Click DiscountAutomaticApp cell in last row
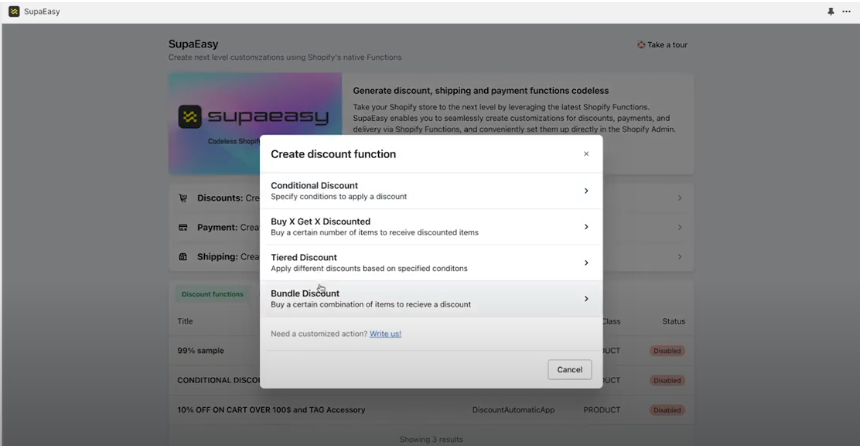This screenshot has width=860, height=446. coord(513,410)
